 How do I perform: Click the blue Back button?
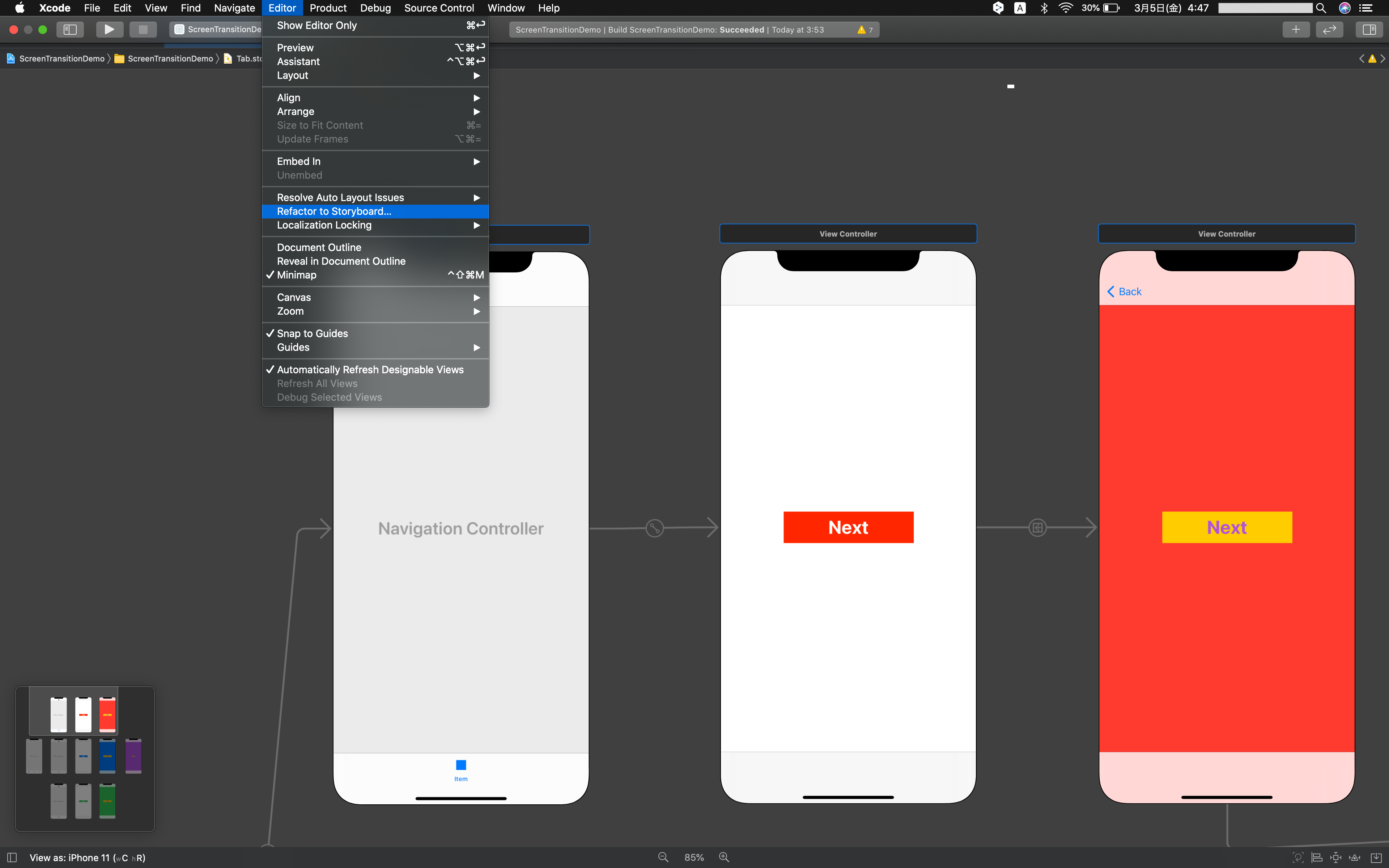[1124, 292]
